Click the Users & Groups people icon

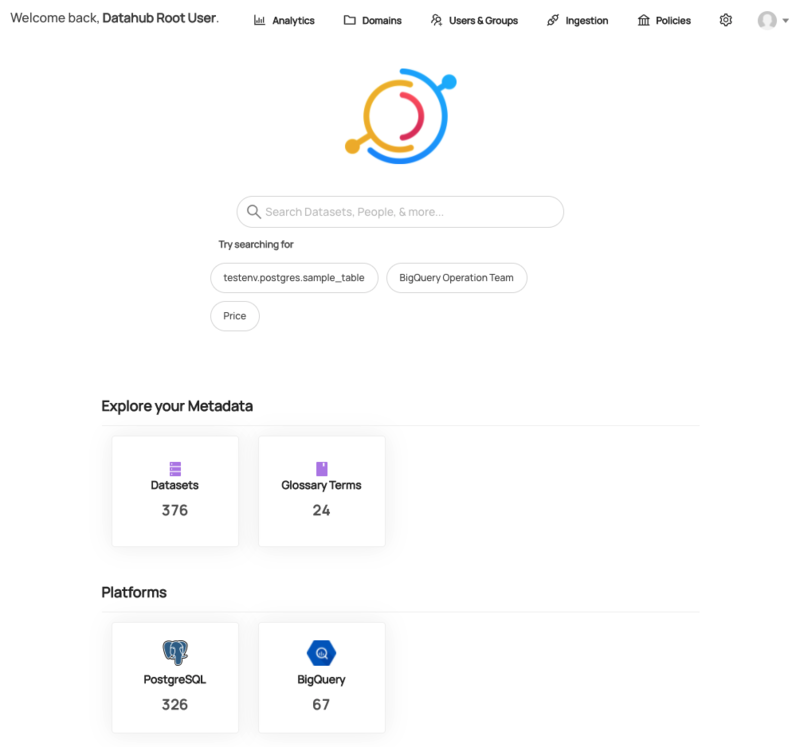coord(436,20)
